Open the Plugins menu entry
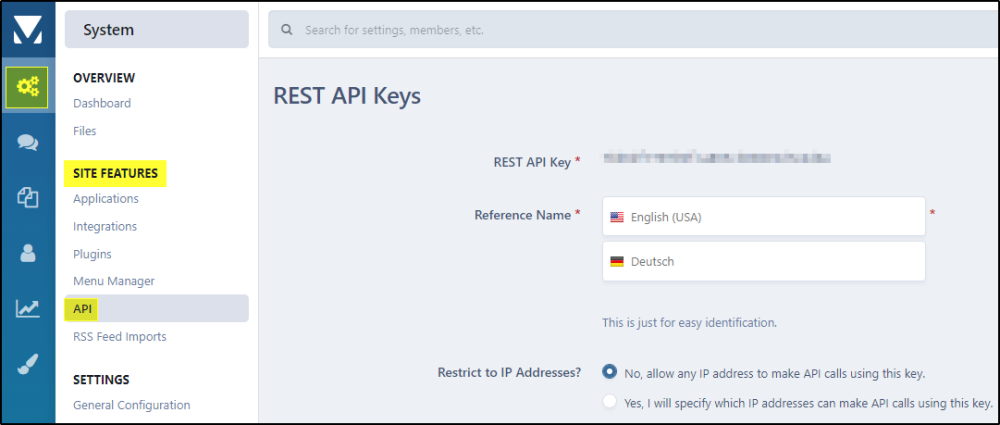The width and height of the screenshot is (1000, 425). [92, 254]
